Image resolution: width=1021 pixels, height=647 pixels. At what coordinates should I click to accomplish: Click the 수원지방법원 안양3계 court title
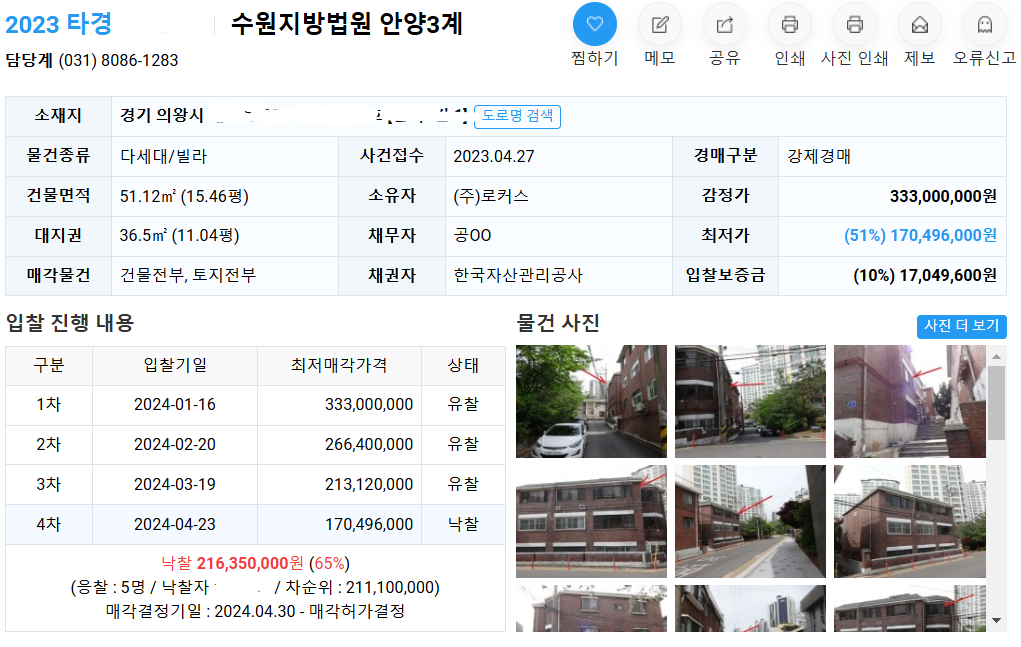pos(346,25)
